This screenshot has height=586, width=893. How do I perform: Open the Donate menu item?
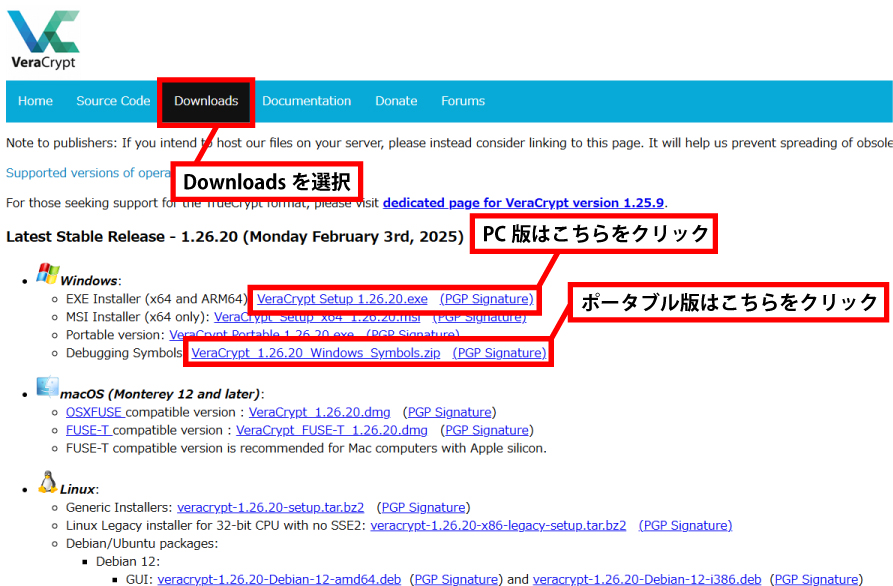click(x=396, y=101)
